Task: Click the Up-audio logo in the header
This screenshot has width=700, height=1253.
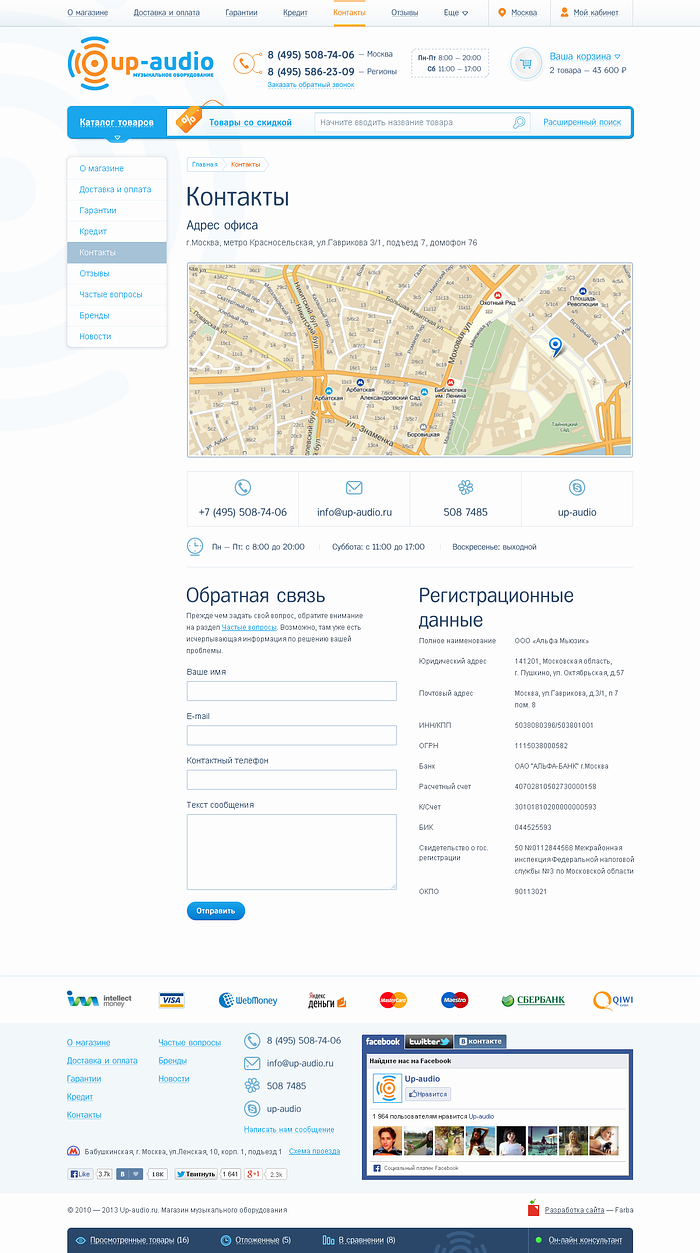Action: pyautogui.click(x=140, y=64)
